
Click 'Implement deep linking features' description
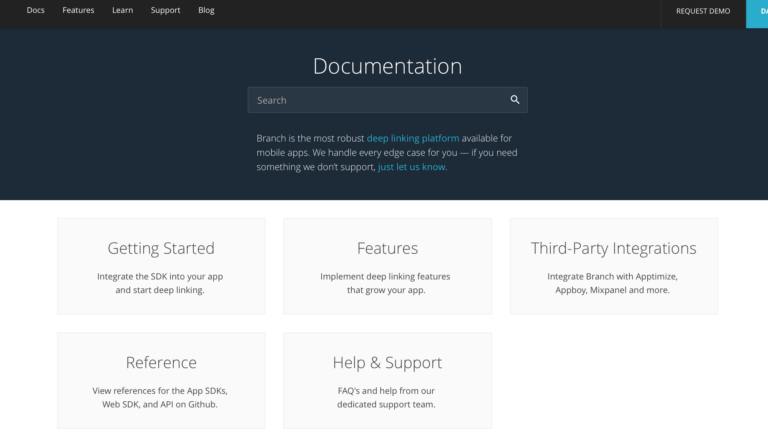coord(385,276)
